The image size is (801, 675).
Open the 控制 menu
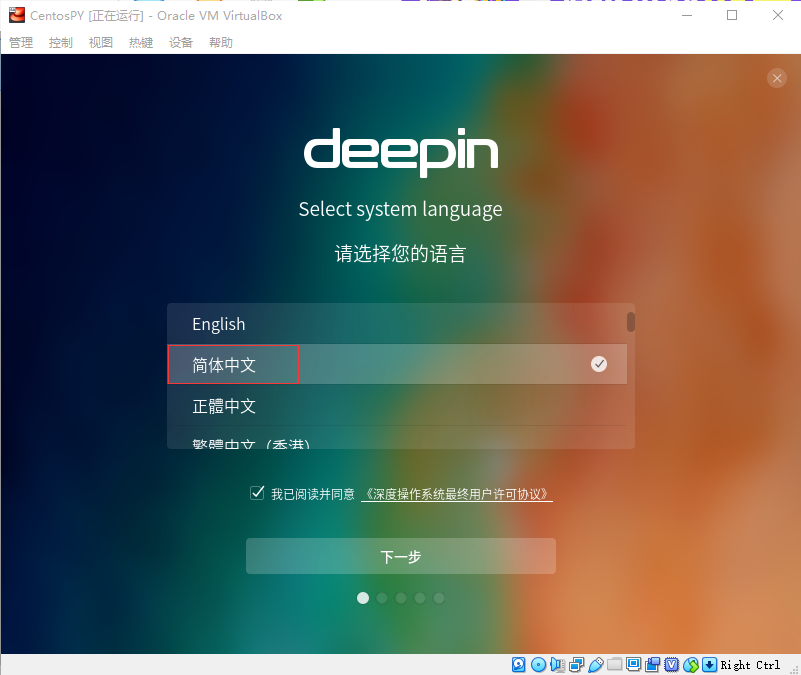coord(61,42)
